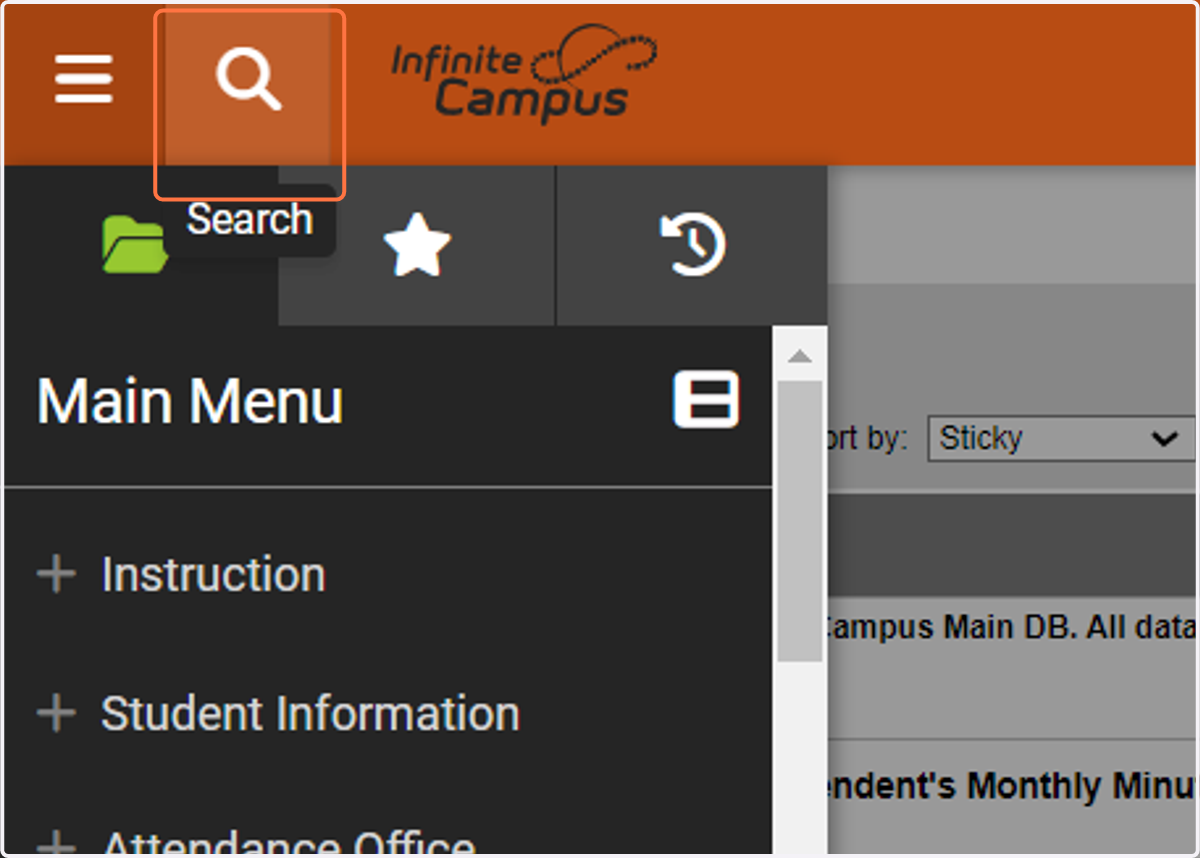
Task: Open the history clock tab
Action: 693,245
